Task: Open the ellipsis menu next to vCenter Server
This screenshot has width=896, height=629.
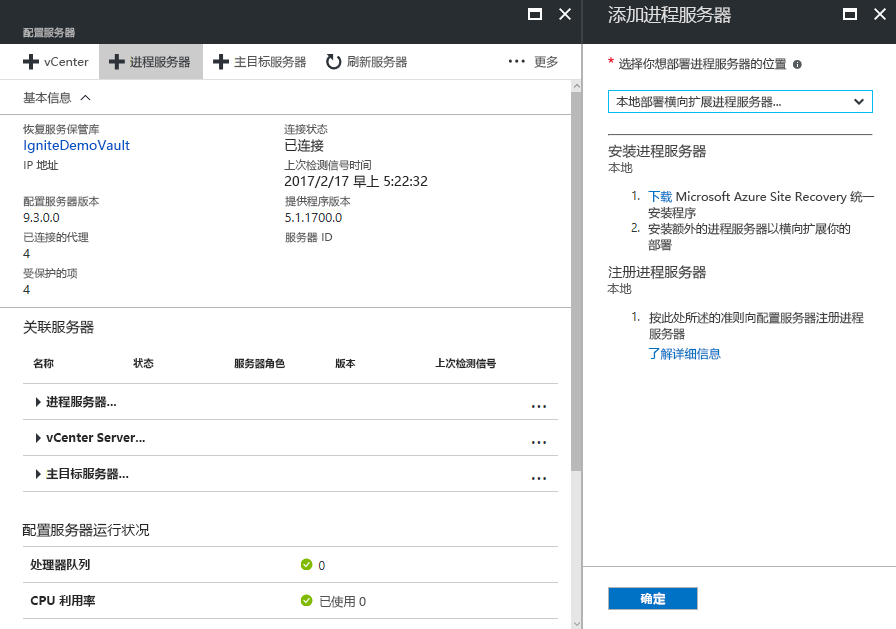Action: 539,441
